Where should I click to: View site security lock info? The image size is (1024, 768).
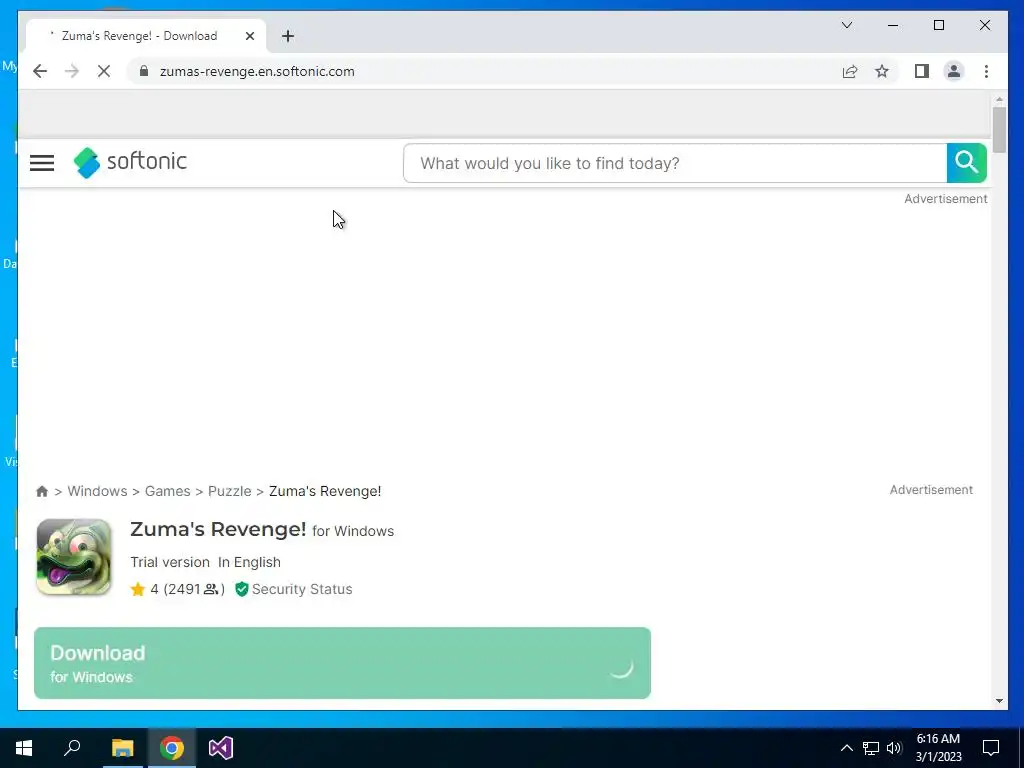tap(144, 71)
